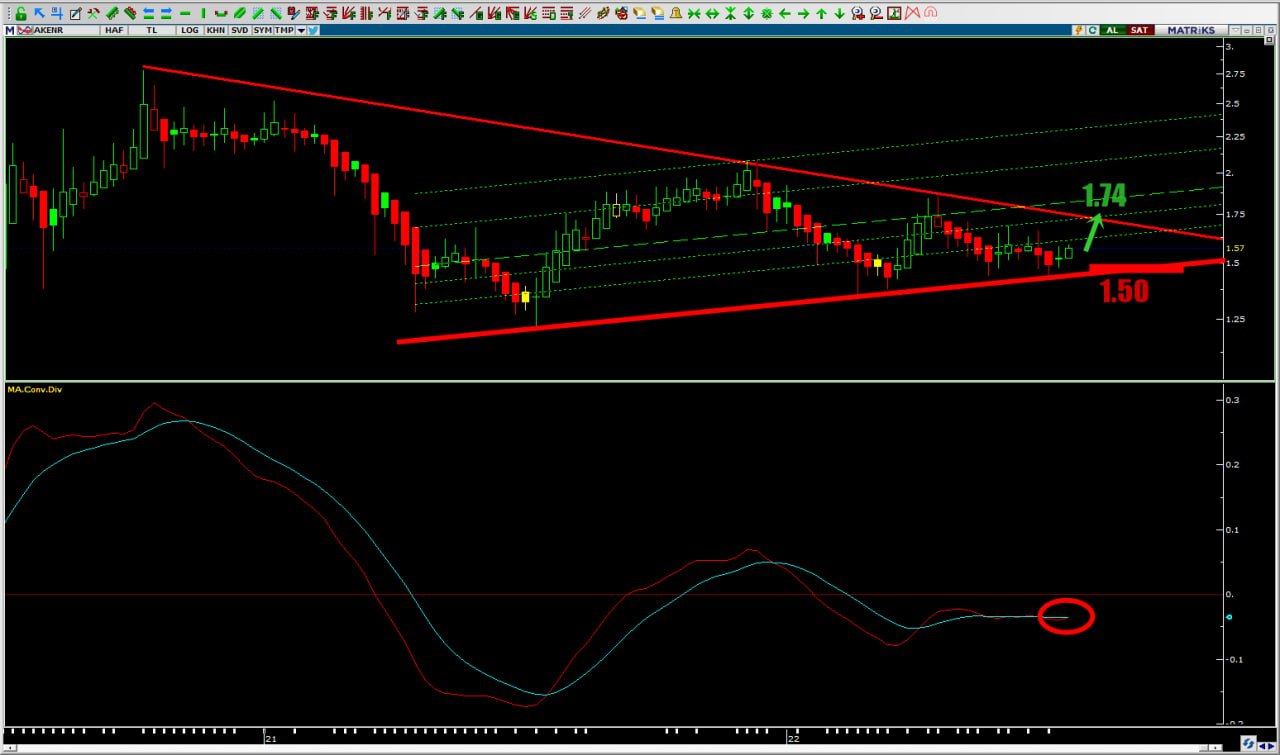Select the blue arrow pointer tool
The image size is (1280, 755).
pyautogui.click(x=39, y=14)
